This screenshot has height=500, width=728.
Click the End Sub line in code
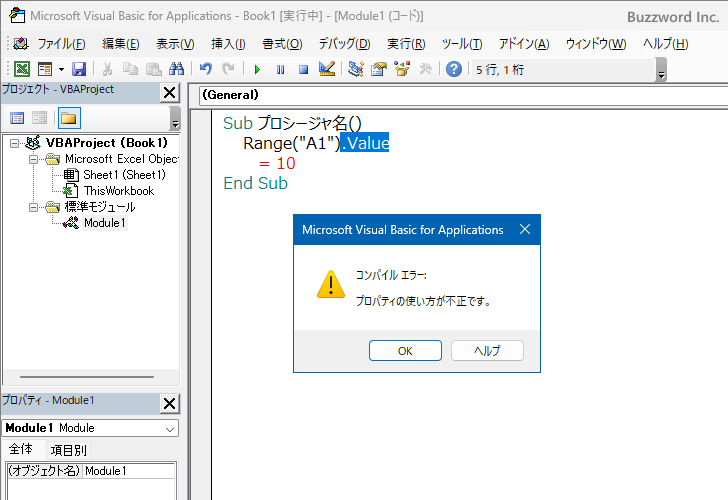point(255,183)
